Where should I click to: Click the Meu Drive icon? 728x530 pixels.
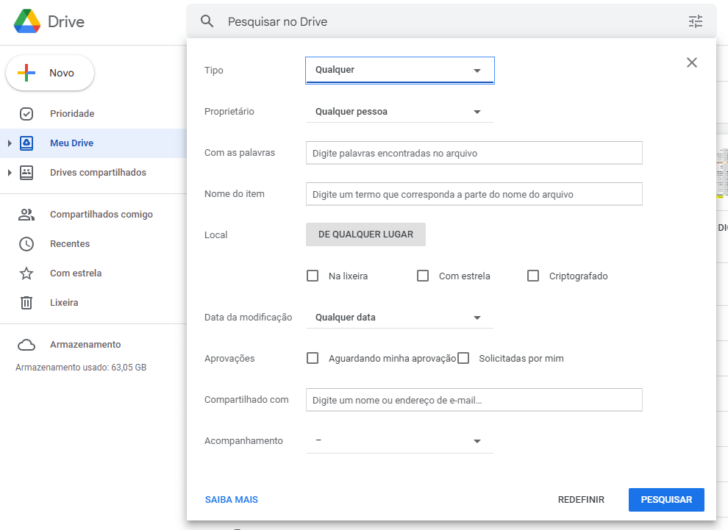point(26,143)
